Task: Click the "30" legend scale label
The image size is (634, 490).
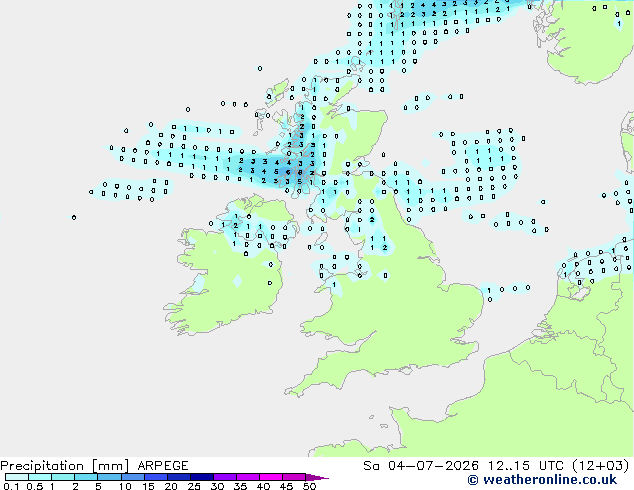Action: tap(217, 486)
